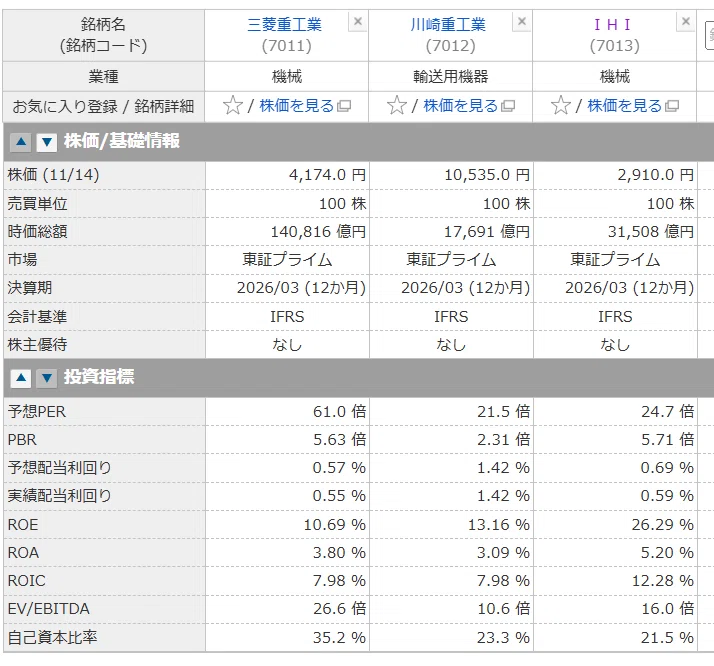This screenshot has width=714, height=666.
Task: Click the 株主優待 row label
Action: (37, 345)
